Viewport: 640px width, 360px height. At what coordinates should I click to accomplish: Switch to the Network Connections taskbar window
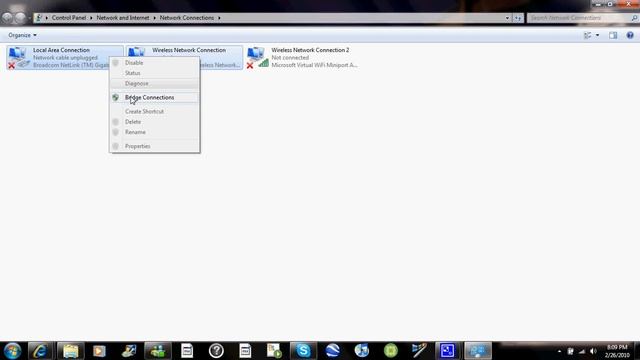pos(478,351)
